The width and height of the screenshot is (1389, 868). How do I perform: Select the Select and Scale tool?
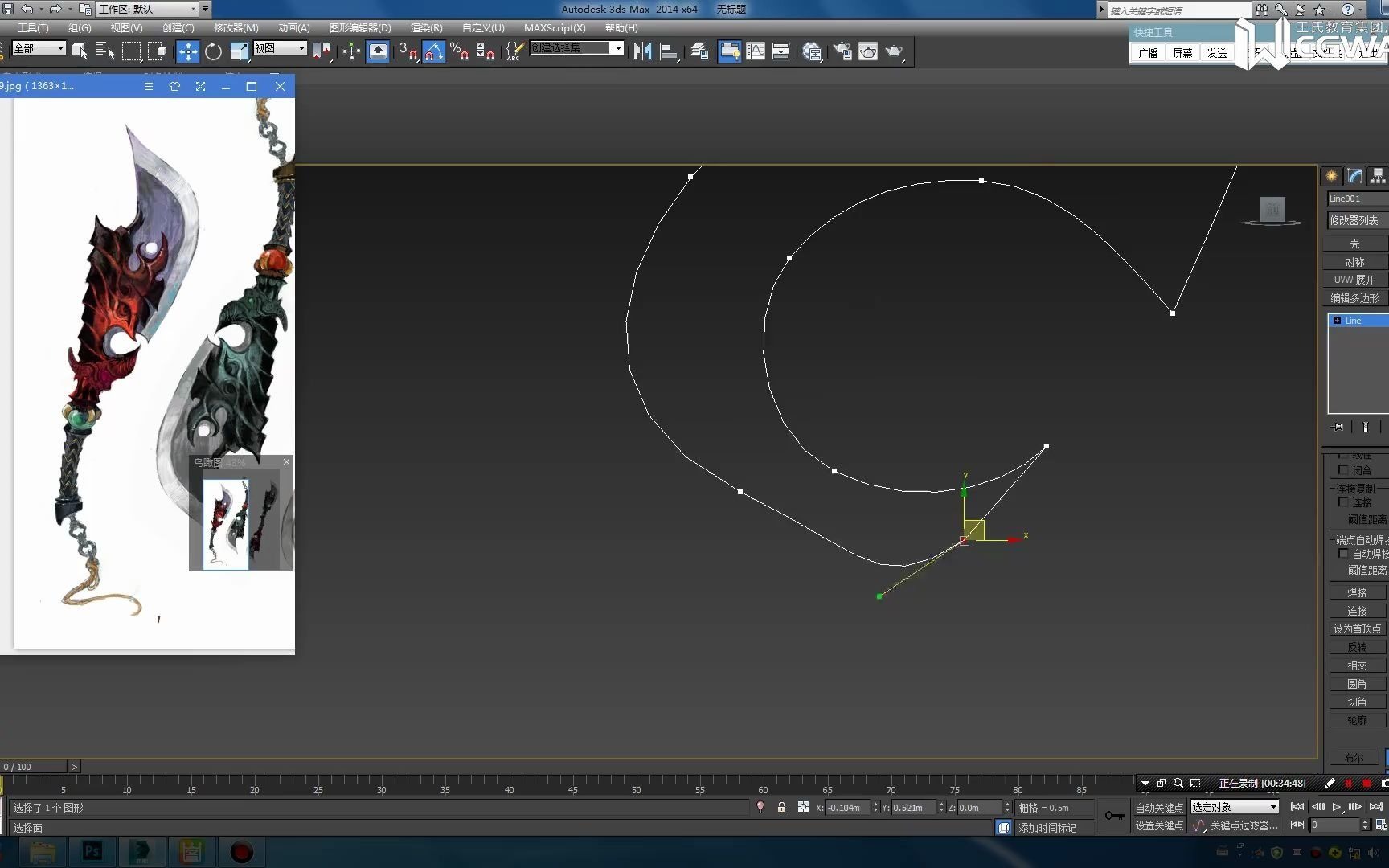tap(239, 51)
